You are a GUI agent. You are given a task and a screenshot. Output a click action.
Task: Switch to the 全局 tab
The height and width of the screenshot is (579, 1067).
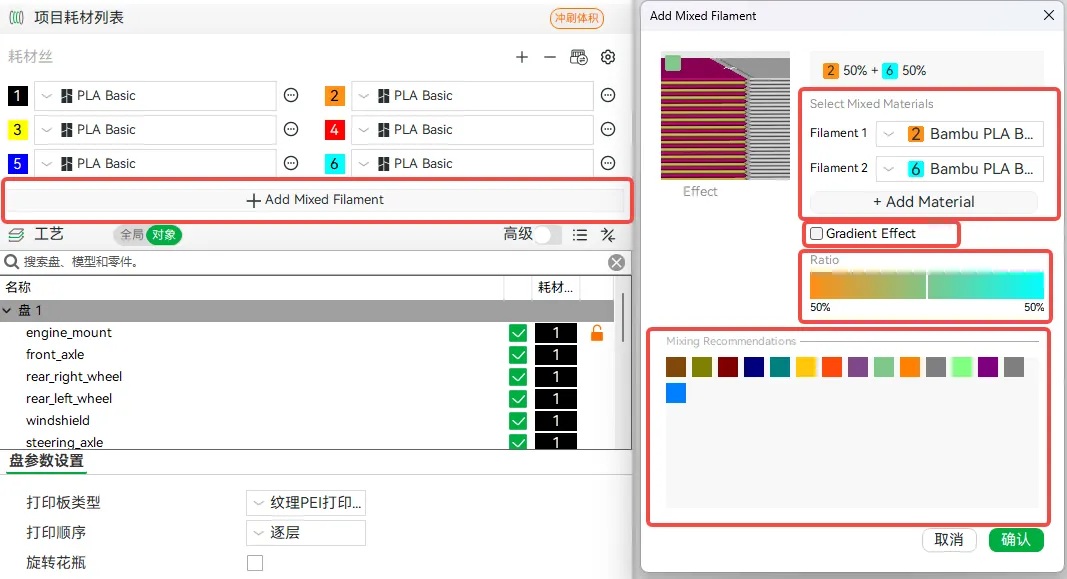coord(131,235)
